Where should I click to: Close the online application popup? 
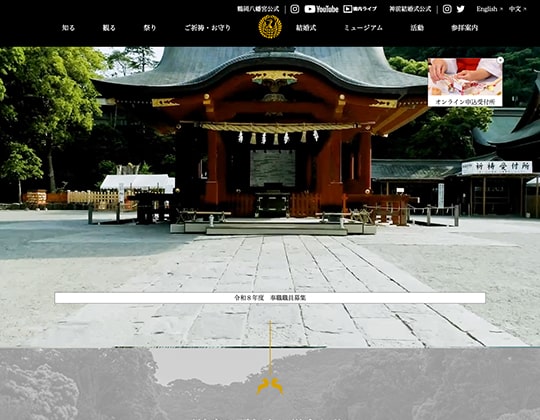click(500, 60)
